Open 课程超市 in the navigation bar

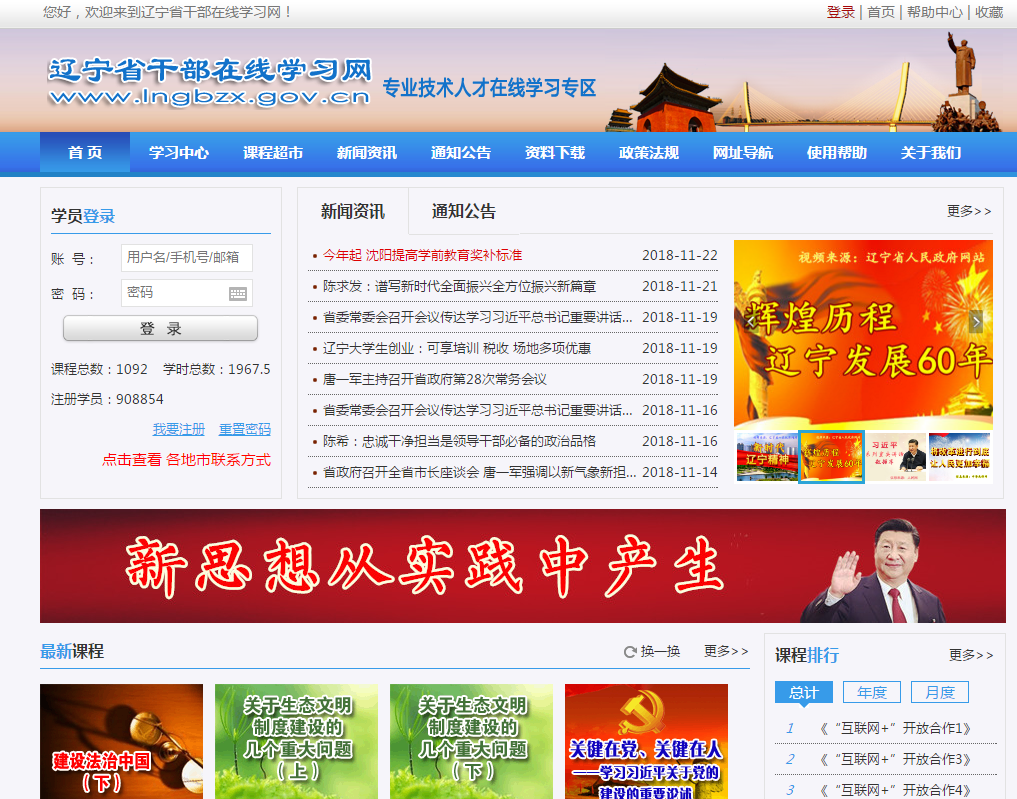[x=273, y=153]
